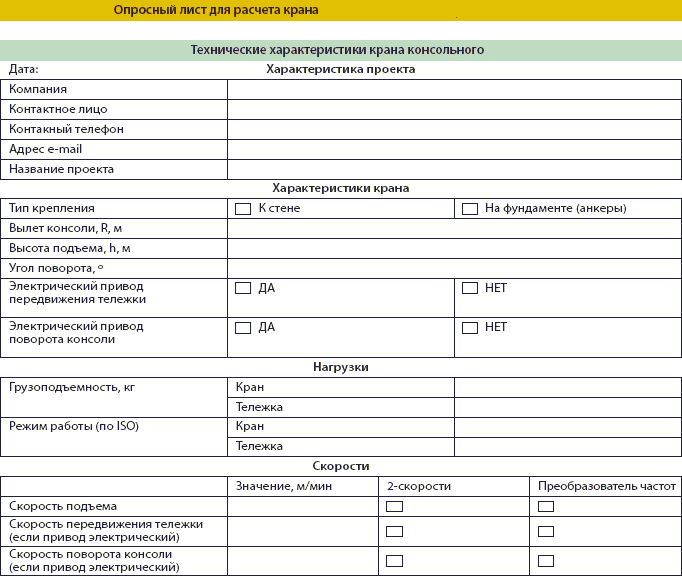This screenshot has width=682, height=576.
Task: Click "Электрический привод поворота консоли" label
Action: [x=76, y=333]
